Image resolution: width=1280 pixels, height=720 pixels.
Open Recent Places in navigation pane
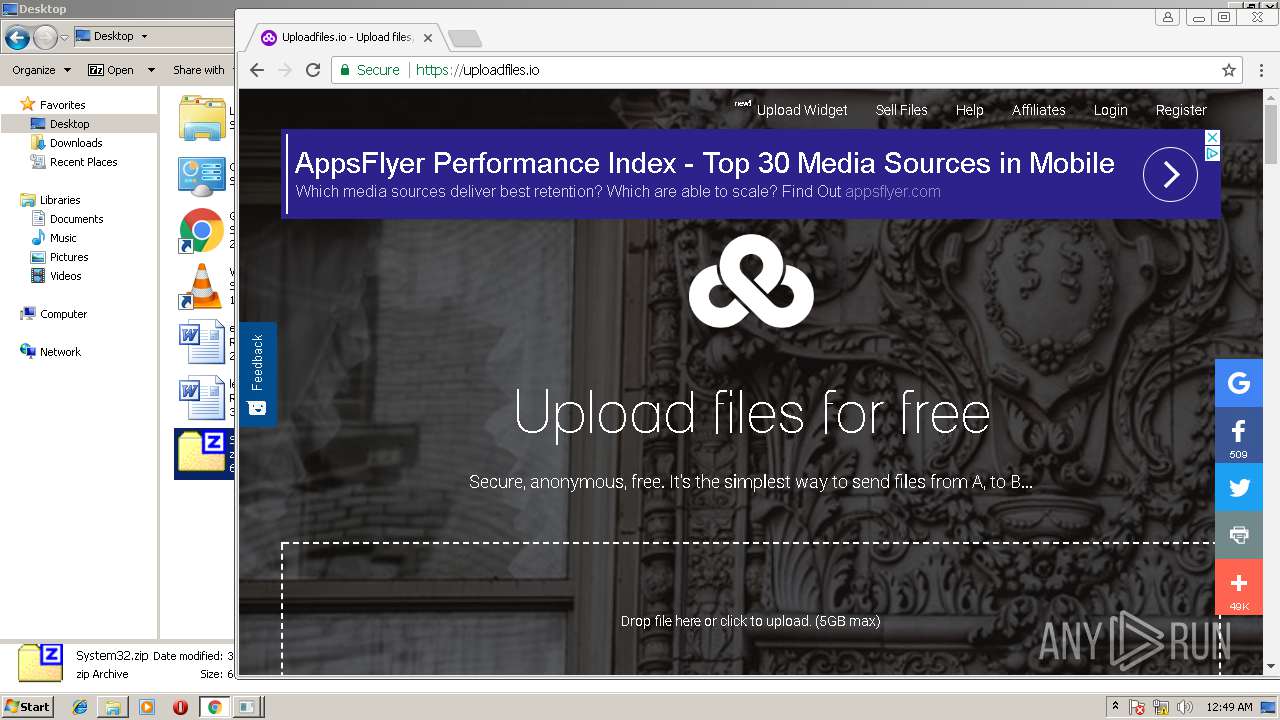coord(83,162)
